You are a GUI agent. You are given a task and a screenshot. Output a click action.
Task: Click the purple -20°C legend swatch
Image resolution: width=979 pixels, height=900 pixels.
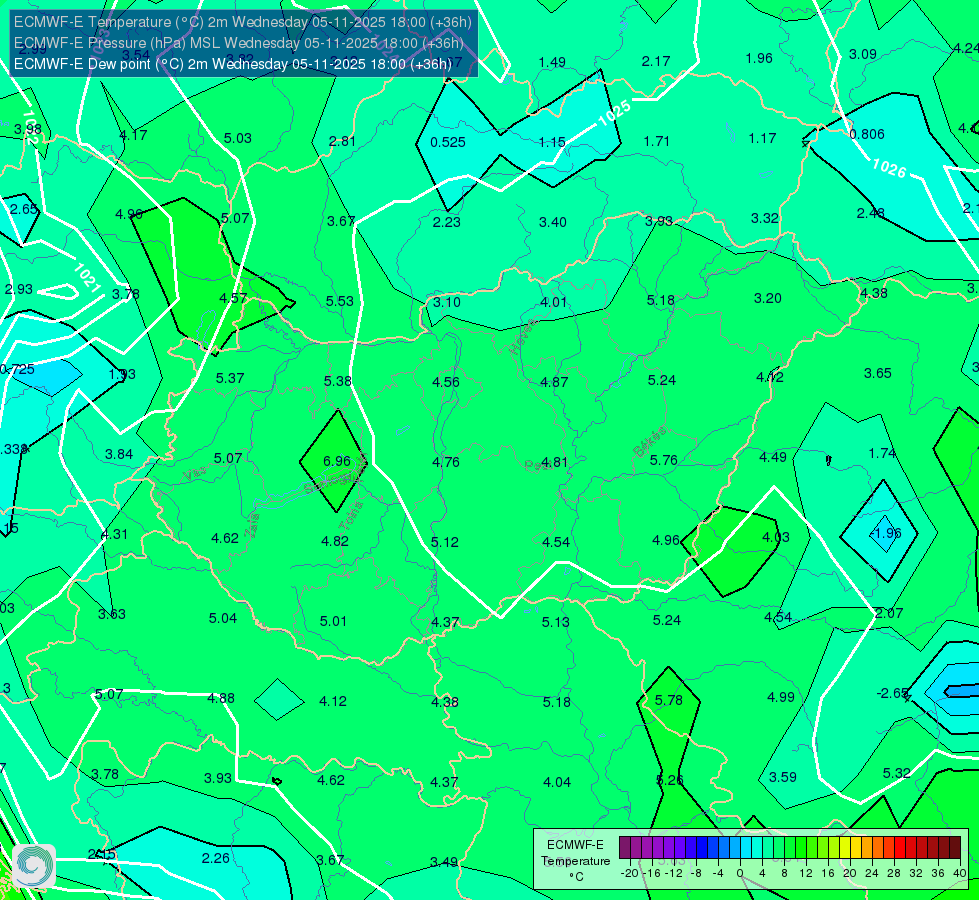tap(625, 848)
